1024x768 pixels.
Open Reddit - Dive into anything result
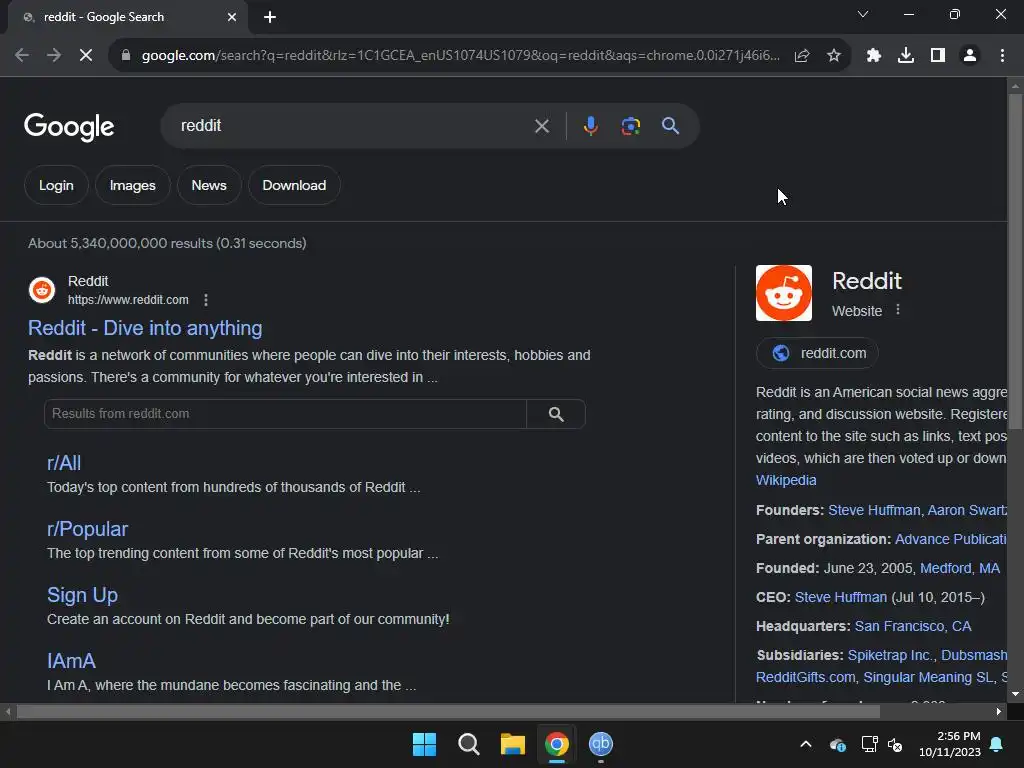(145, 328)
